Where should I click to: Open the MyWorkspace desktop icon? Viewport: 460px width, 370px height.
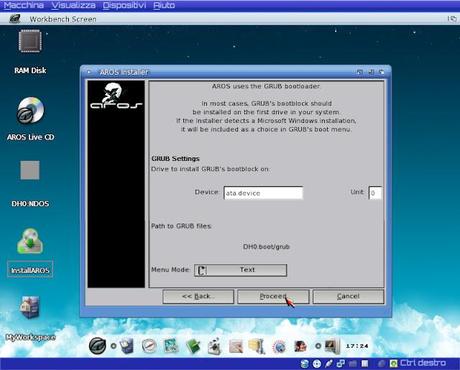pyautogui.click(x=30, y=307)
